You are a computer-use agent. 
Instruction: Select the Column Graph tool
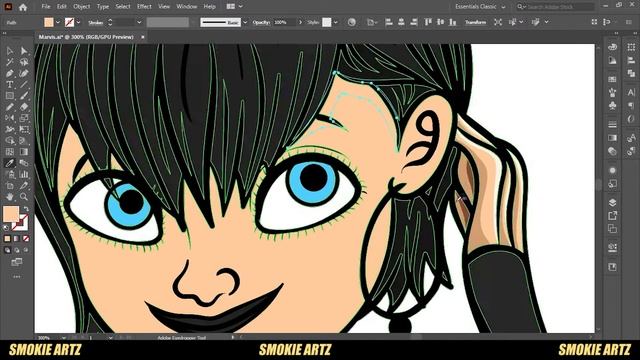coord(24,174)
